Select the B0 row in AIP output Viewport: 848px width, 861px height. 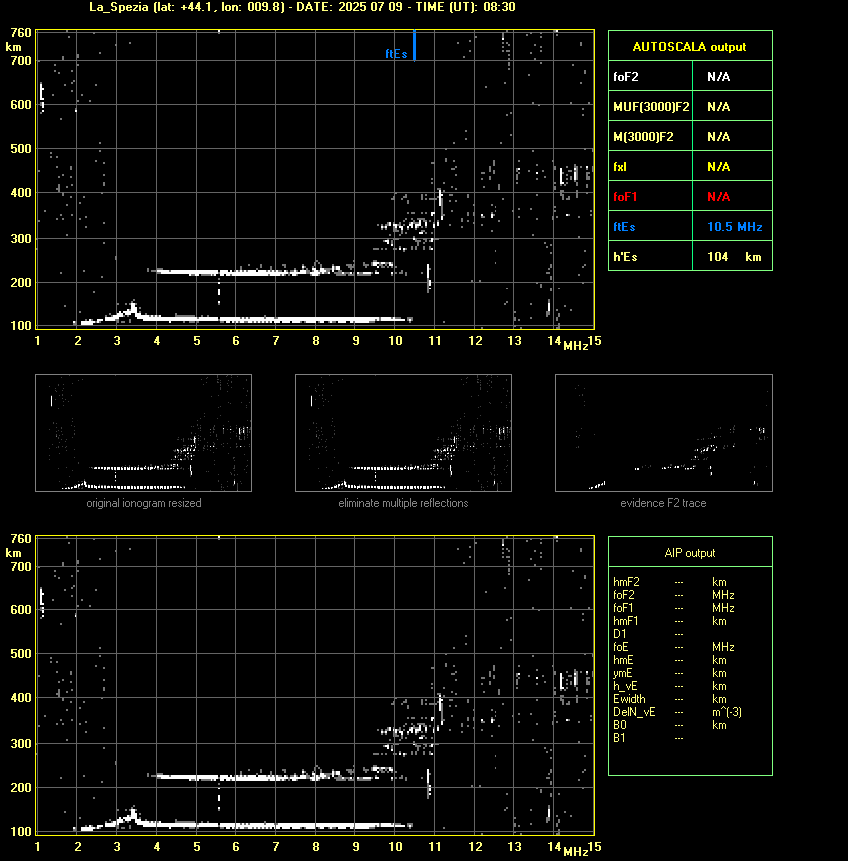pyautogui.click(x=670, y=725)
